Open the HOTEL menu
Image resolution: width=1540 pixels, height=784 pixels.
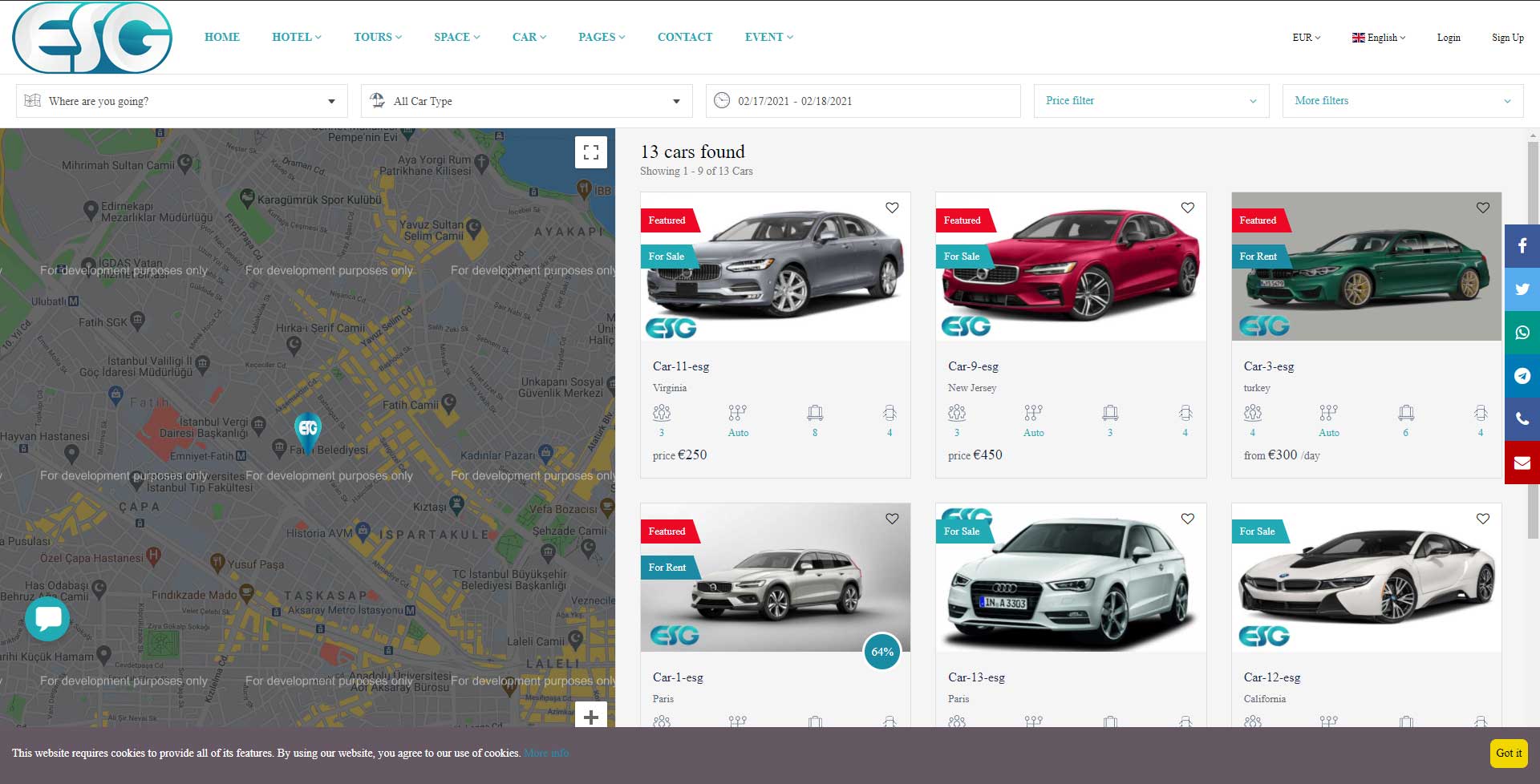click(x=296, y=37)
